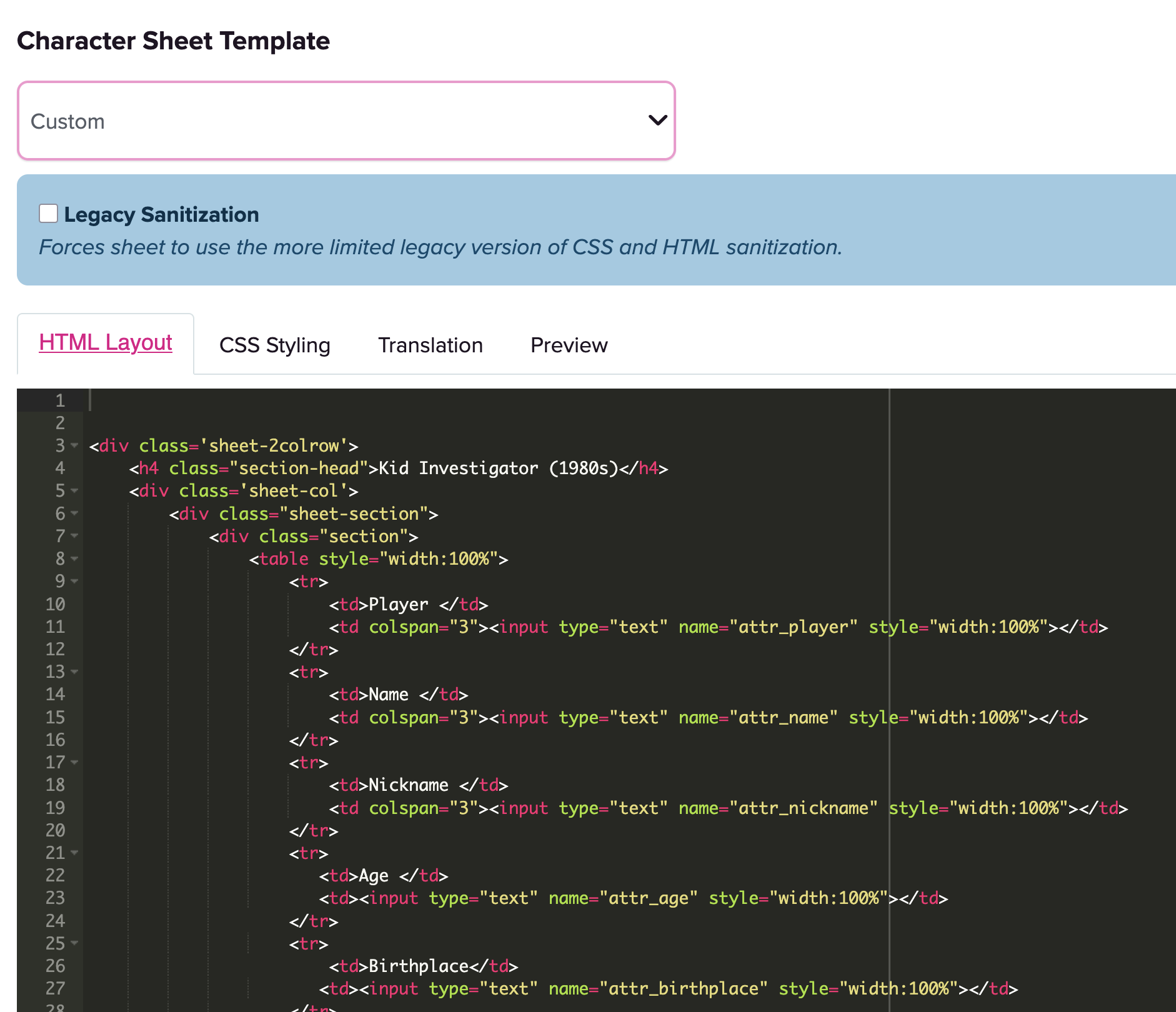
Task: Open the Translation tab
Action: click(430, 345)
